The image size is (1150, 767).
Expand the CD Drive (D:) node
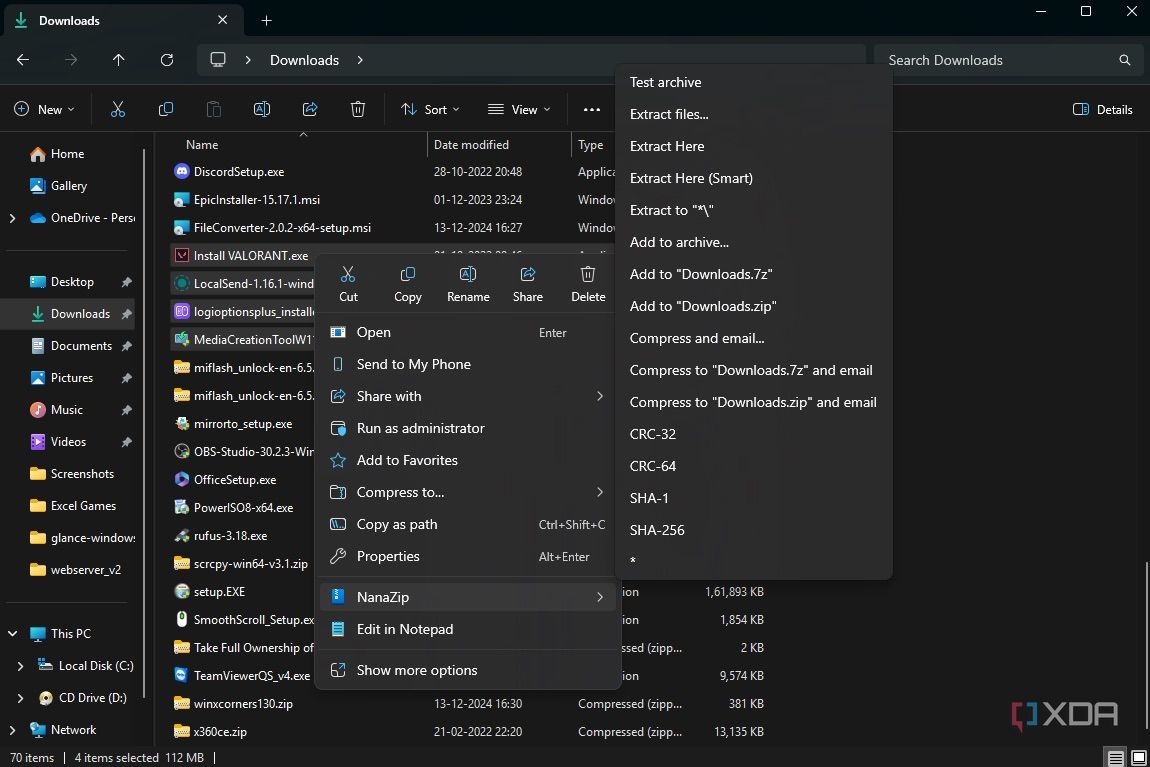click(20, 698)
